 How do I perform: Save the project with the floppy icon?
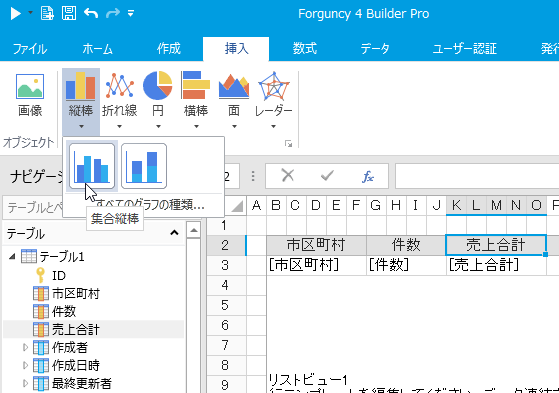pos(69,14)
